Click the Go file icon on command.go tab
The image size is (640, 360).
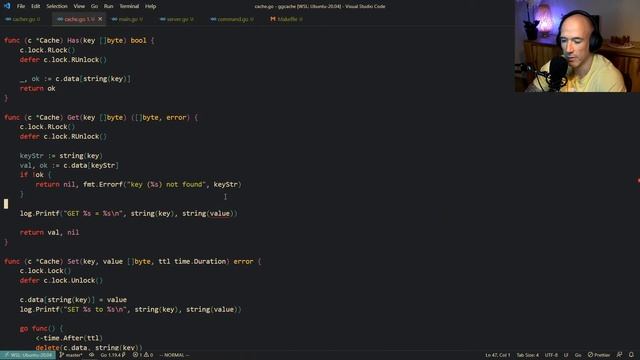(x=213, y=19)
